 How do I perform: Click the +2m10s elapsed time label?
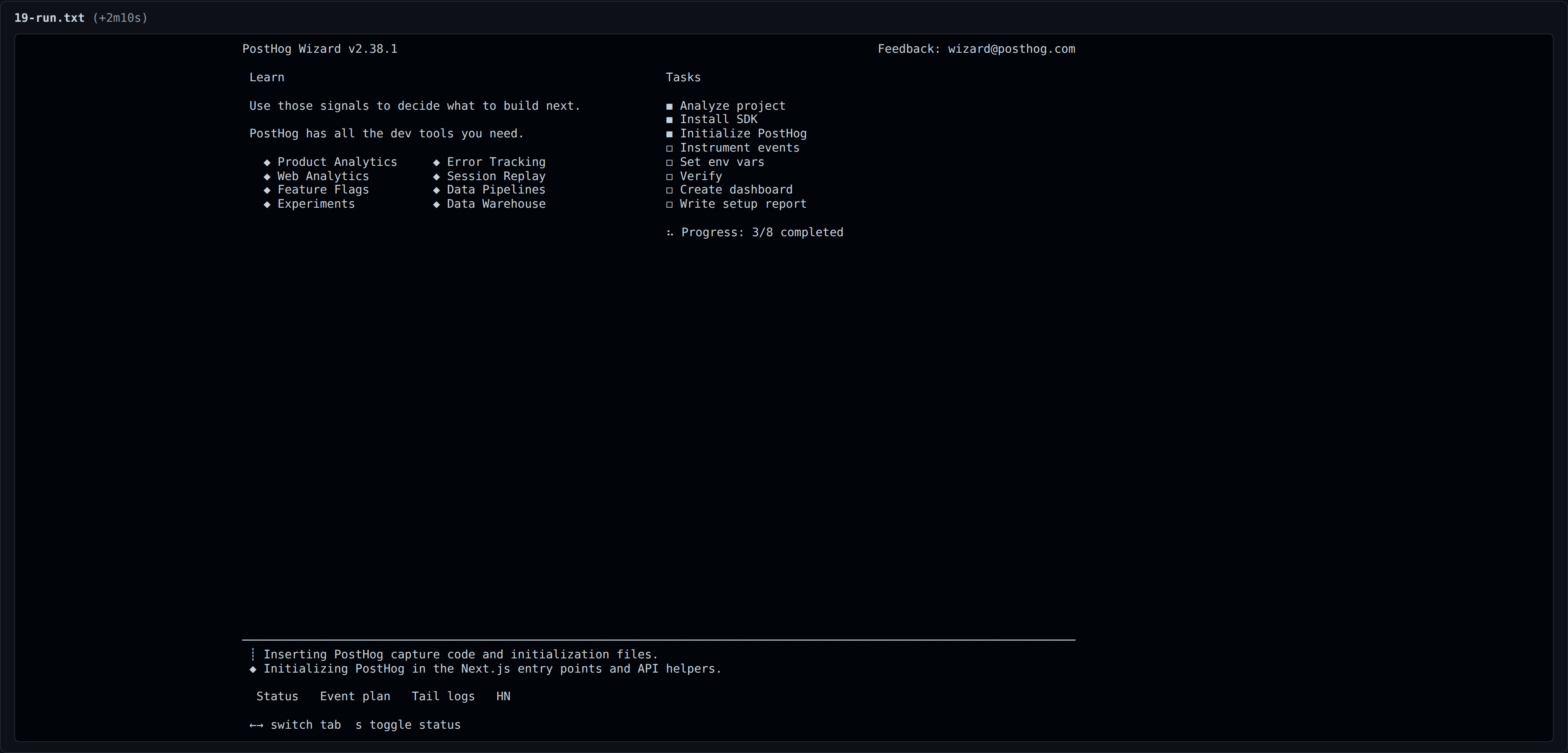click(x=120, y=18)
